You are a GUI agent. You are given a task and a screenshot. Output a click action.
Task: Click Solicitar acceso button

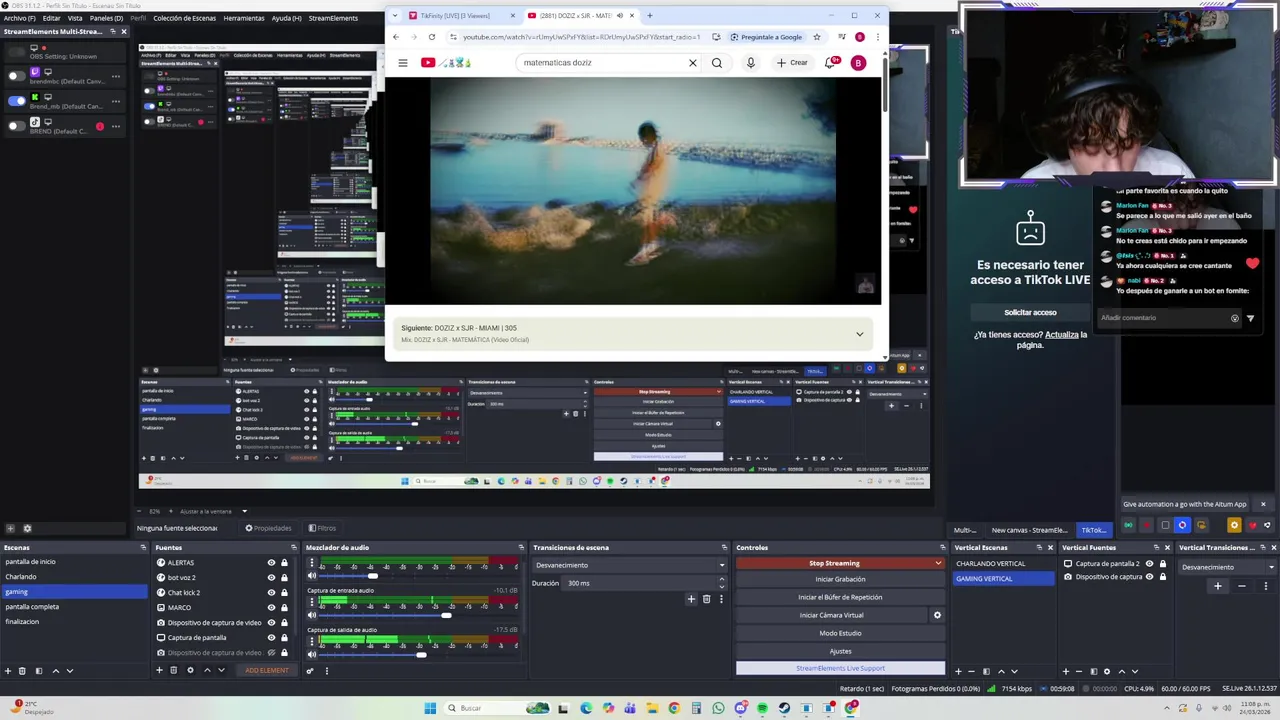point(1030,312)
